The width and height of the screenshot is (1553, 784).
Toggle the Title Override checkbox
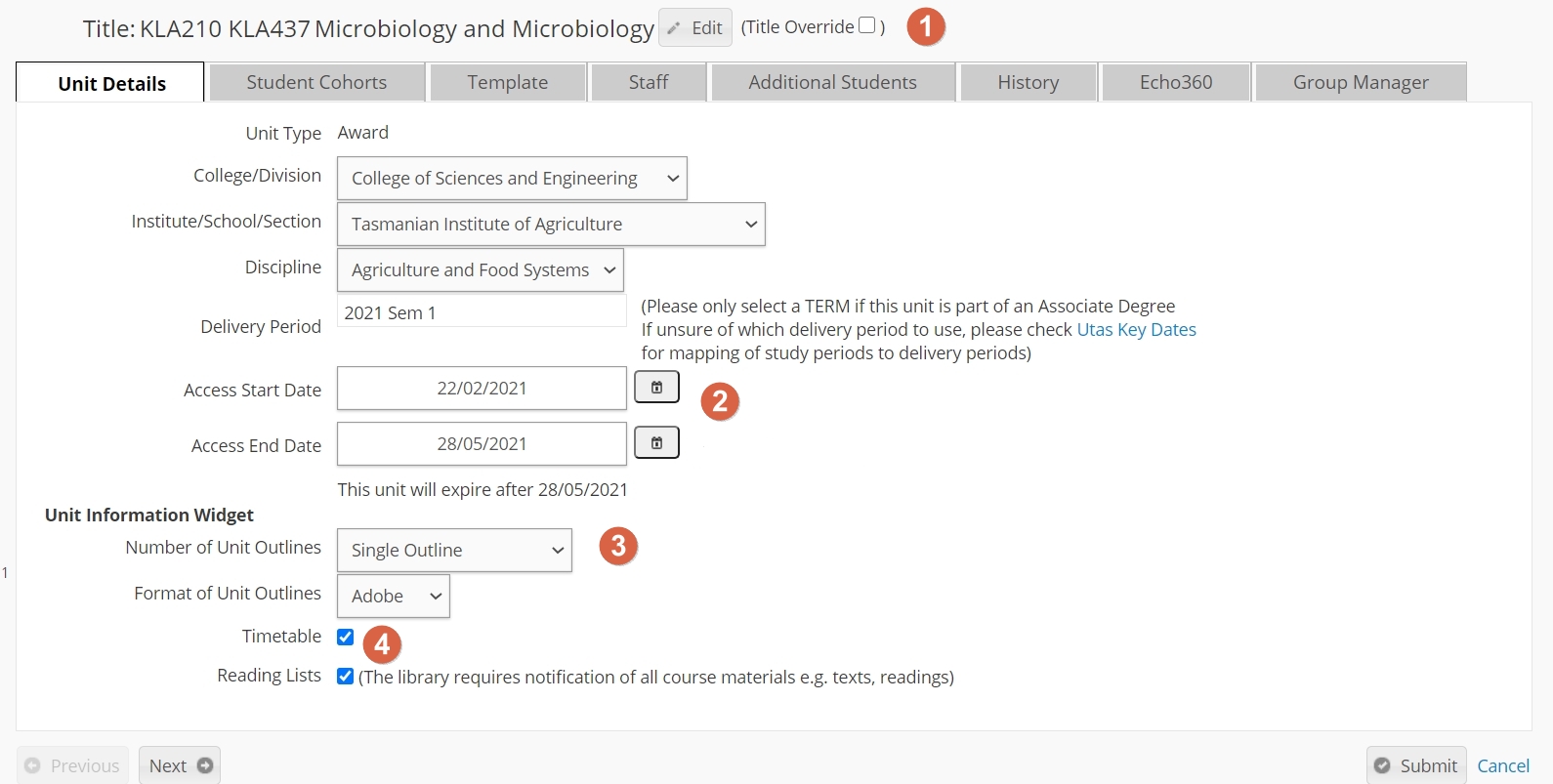click(x=866, y=26)
